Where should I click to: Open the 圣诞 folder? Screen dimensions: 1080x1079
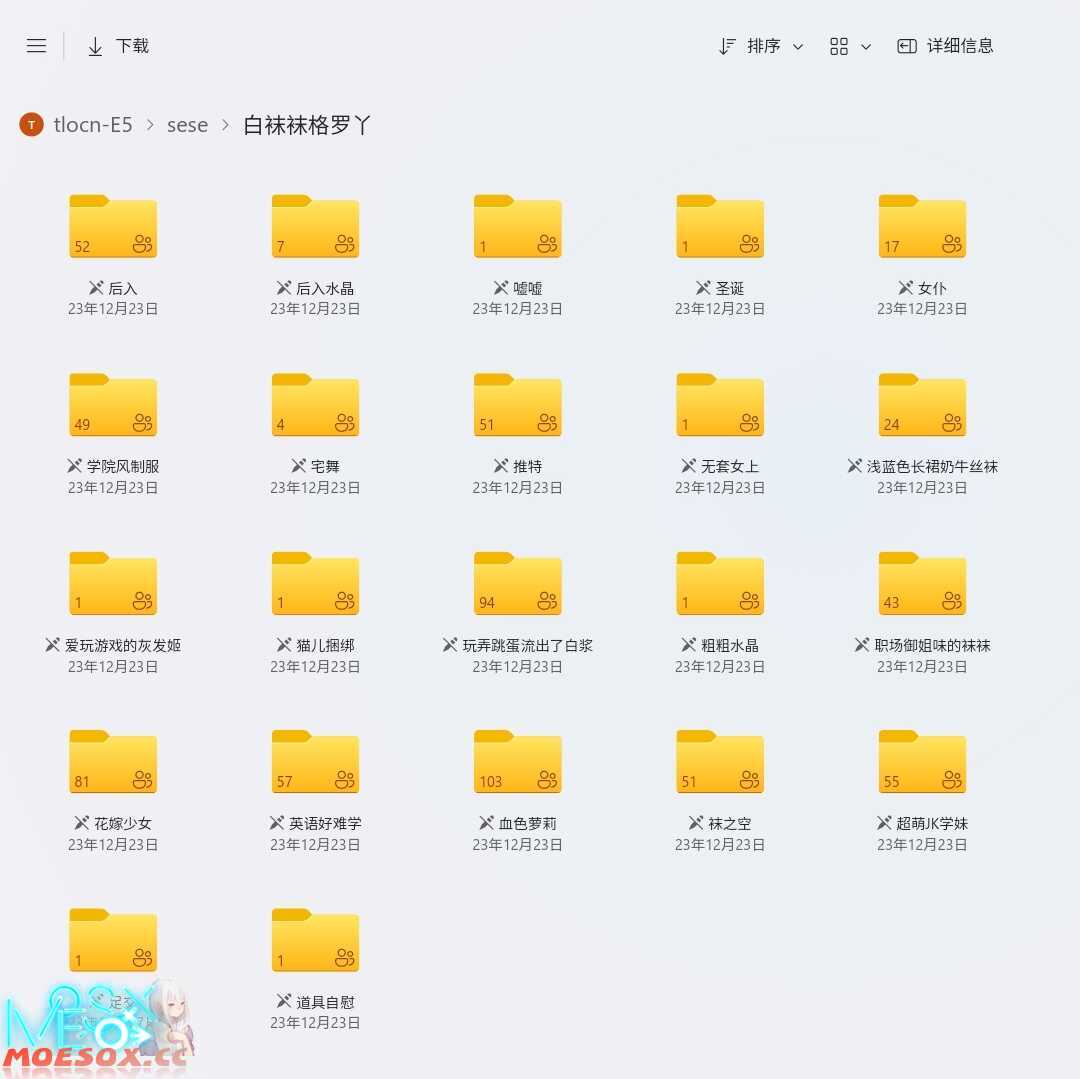[720, 225]
